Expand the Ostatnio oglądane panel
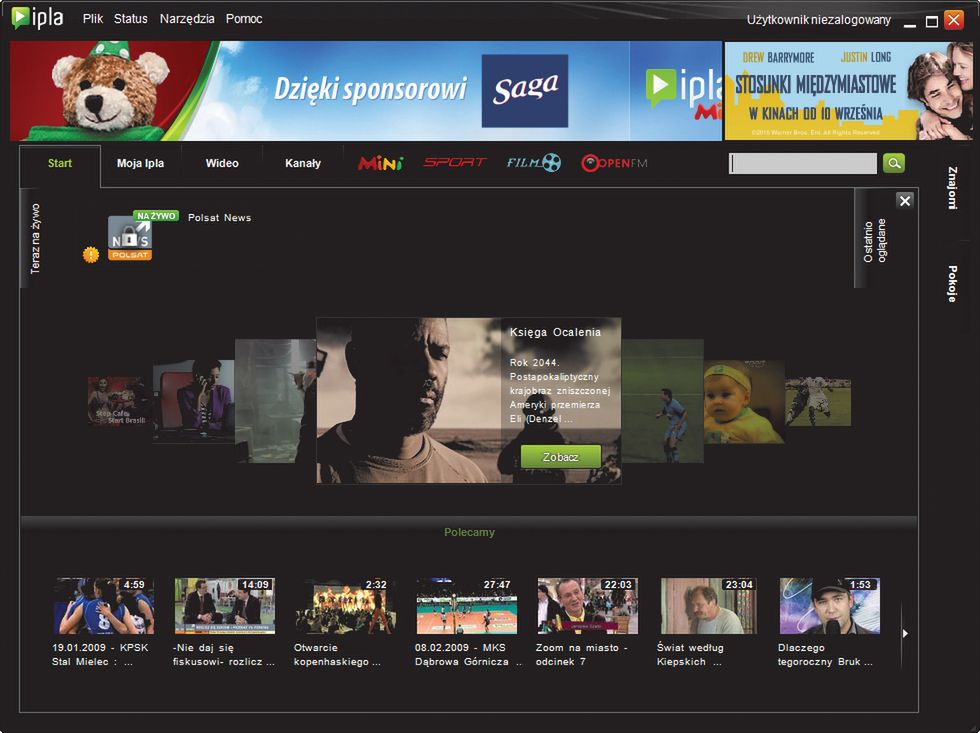The width and height of the screenshot is (980, 733). (874, 241)
